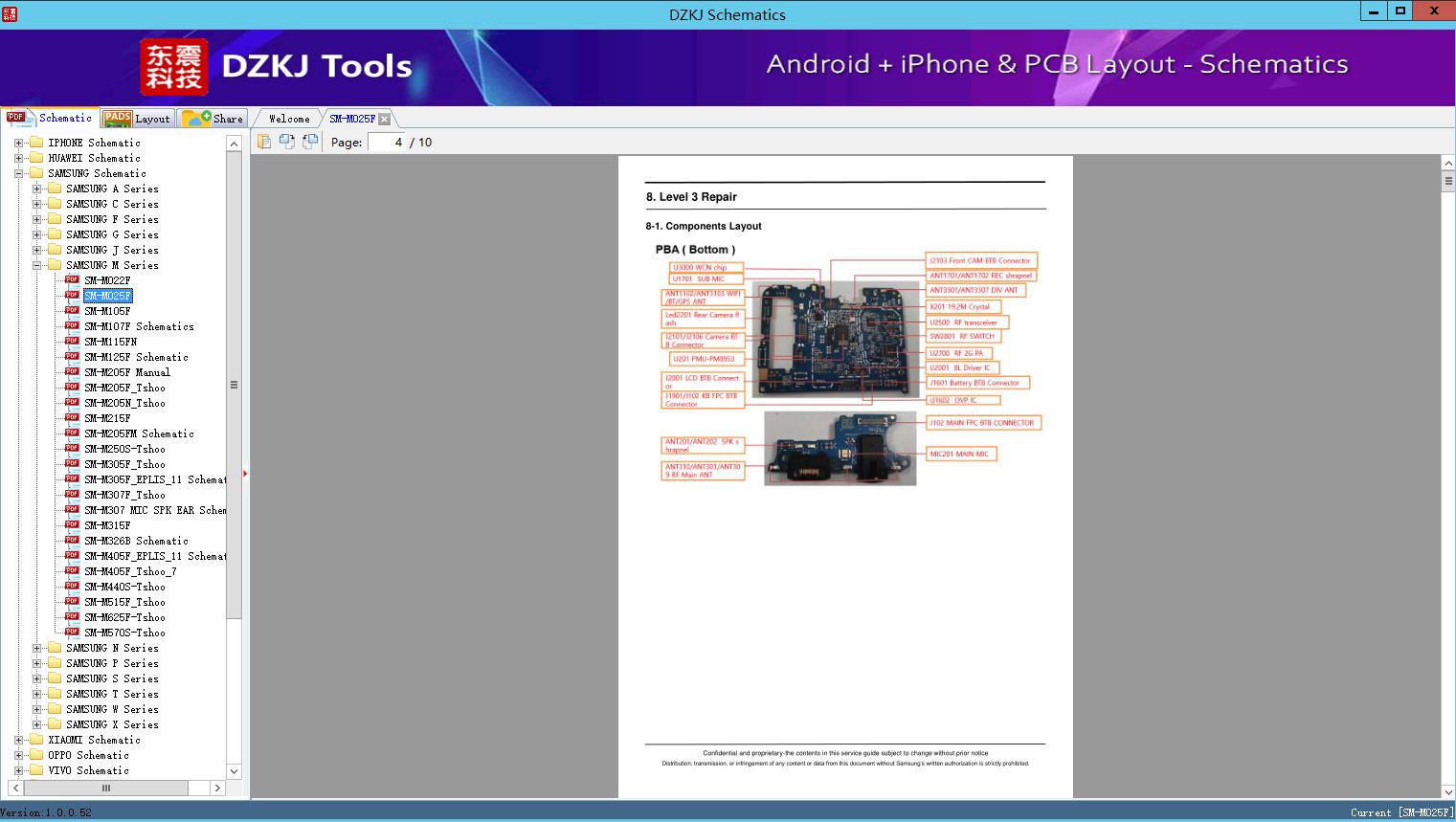The image size is (1456, 822).
Task: Click PDF icon beside SM-M115FN
Action: 72,341
